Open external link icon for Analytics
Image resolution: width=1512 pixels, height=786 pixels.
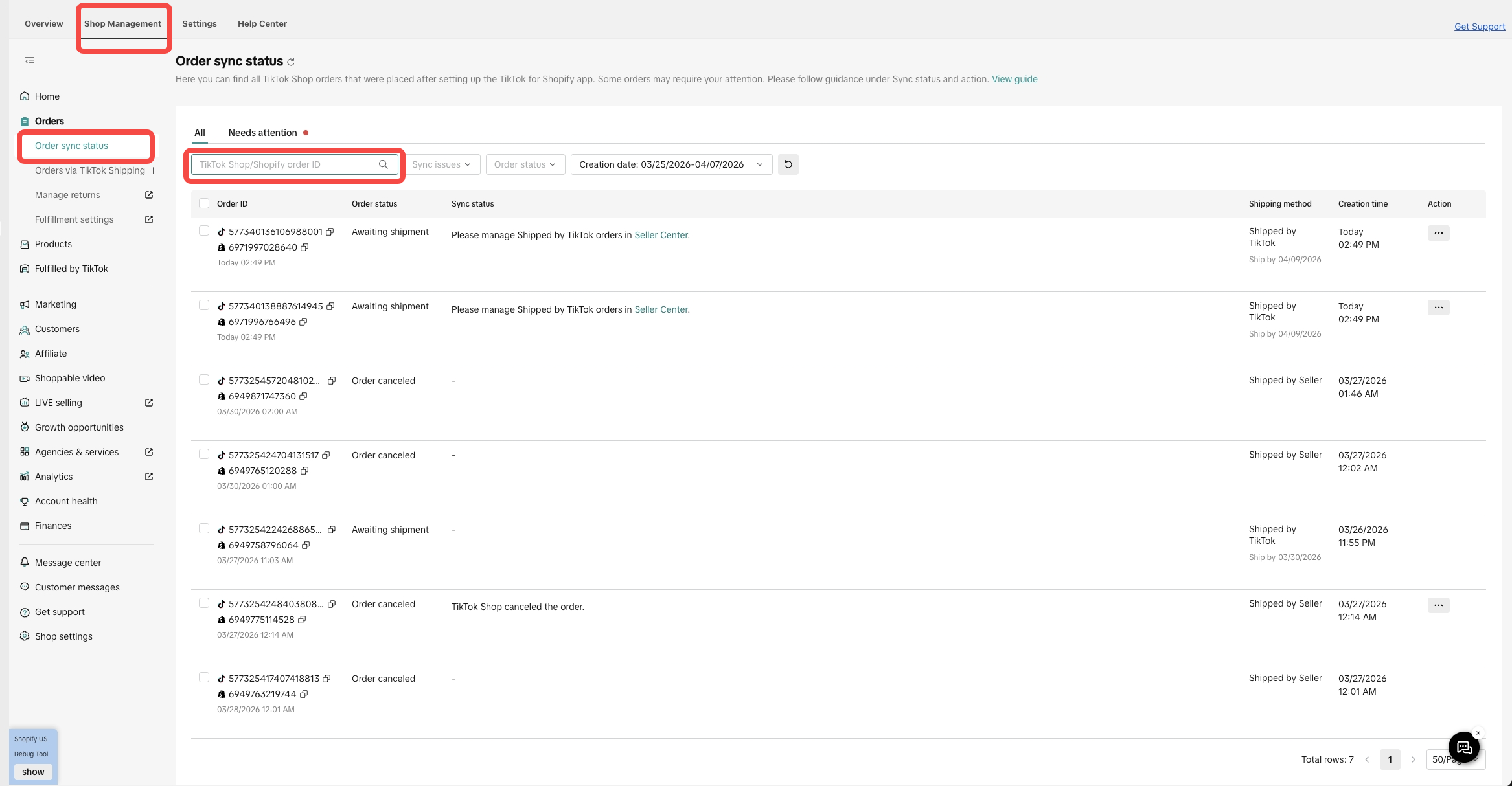click(x=149, y=477)
